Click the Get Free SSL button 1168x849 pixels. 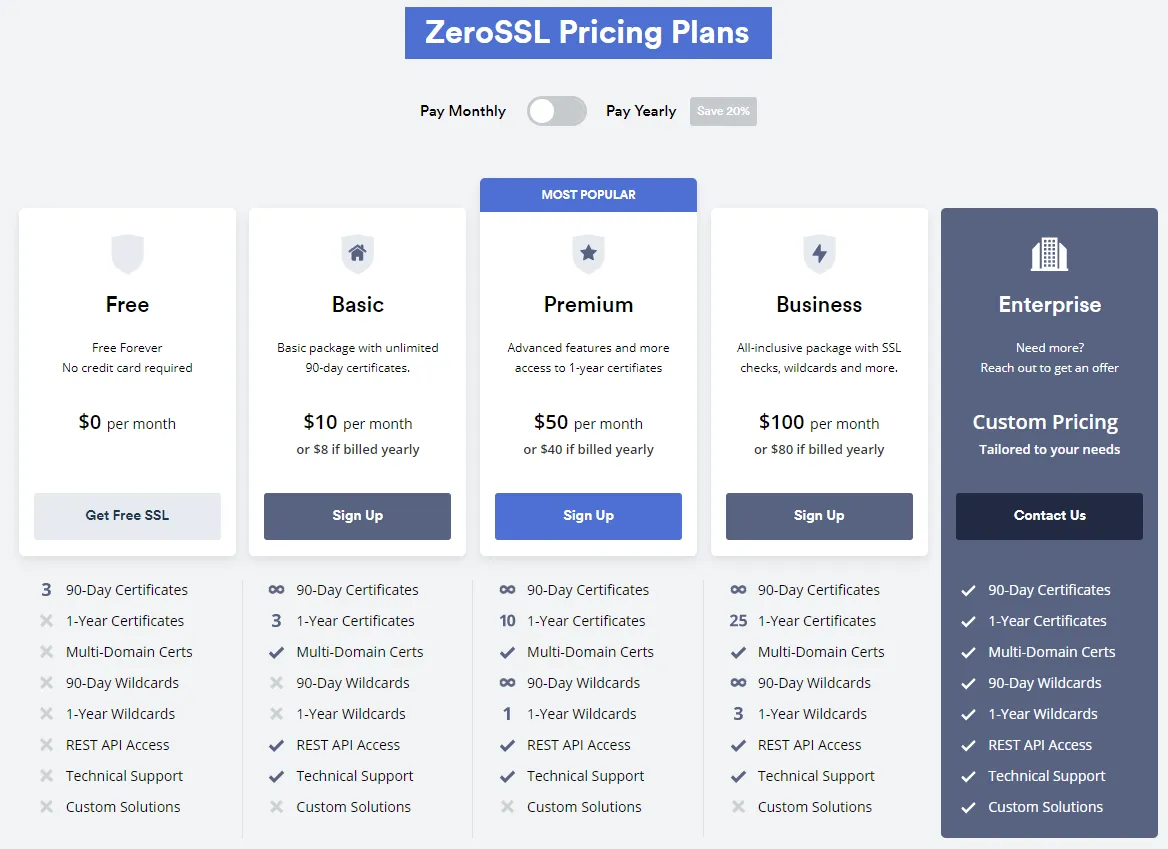127,515
